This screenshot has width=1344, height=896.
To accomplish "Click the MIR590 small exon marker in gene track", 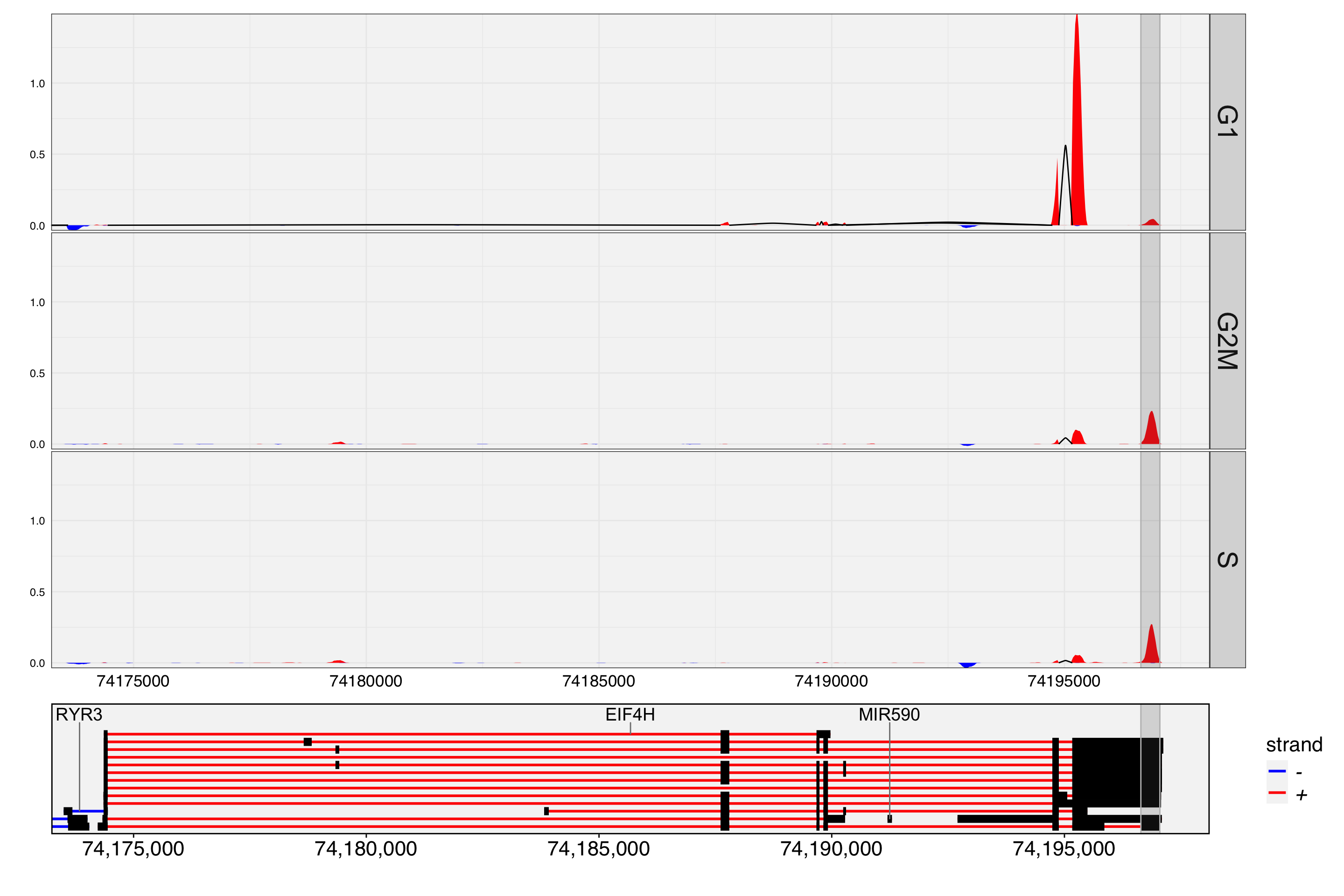I will coord(889,819).
